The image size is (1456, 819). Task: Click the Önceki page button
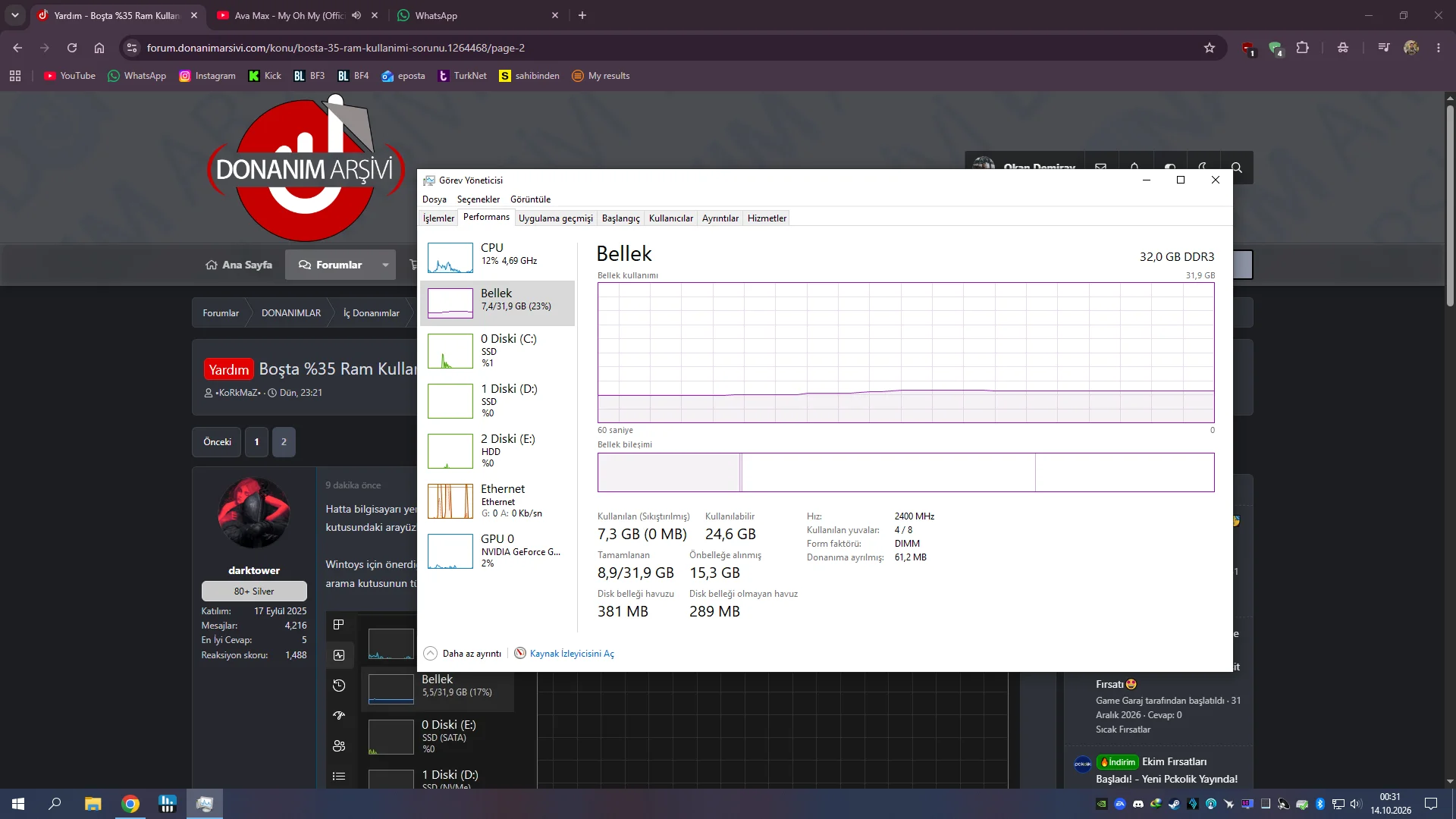click(217, 442)
